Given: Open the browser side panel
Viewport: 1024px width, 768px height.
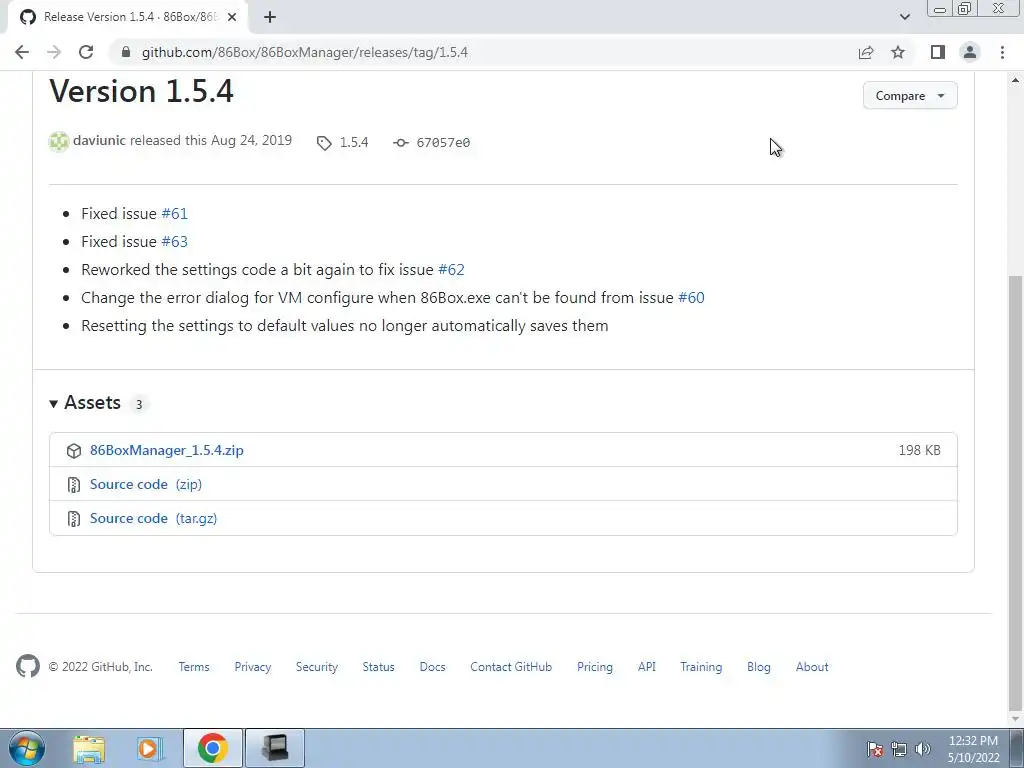Looking at the screenshot, I should click(938, 52).
